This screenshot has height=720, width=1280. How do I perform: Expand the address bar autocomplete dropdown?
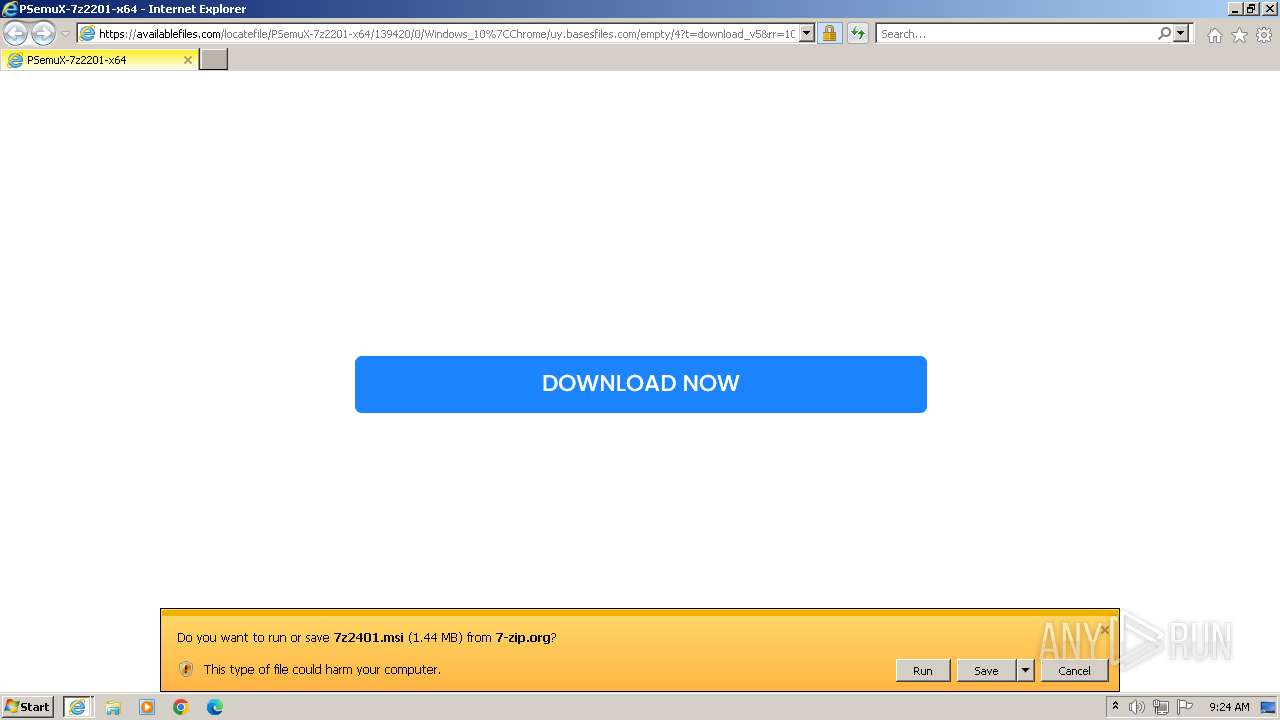coord(807,34)
